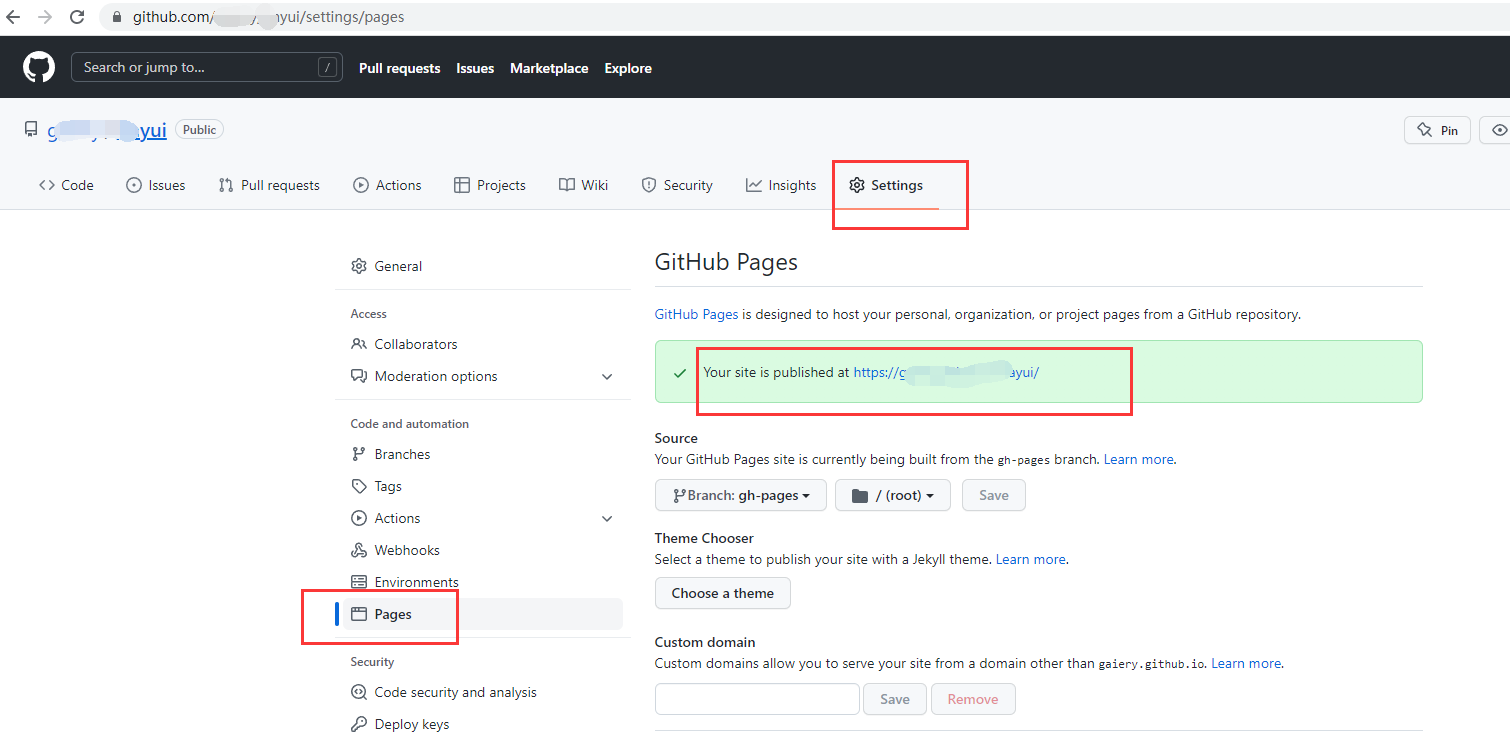Click the browser icon next to Pages
The image size is (1510, 743).
pyautogui.click(x=358, y=614)
